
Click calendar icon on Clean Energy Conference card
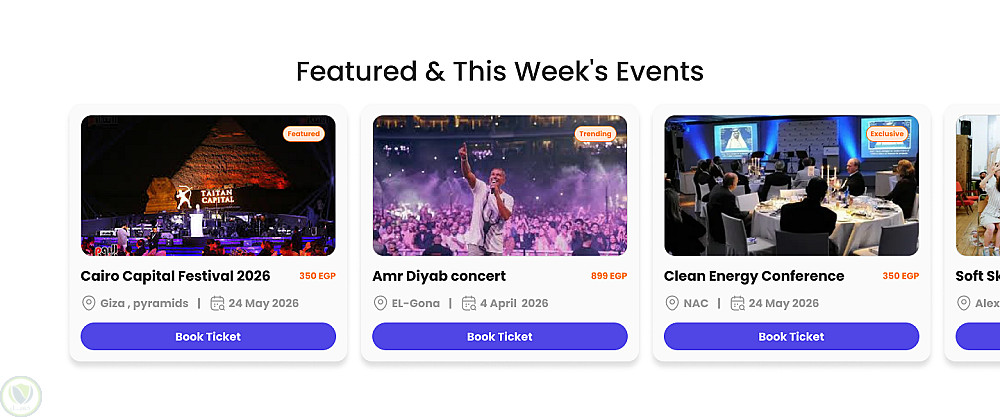737,303
